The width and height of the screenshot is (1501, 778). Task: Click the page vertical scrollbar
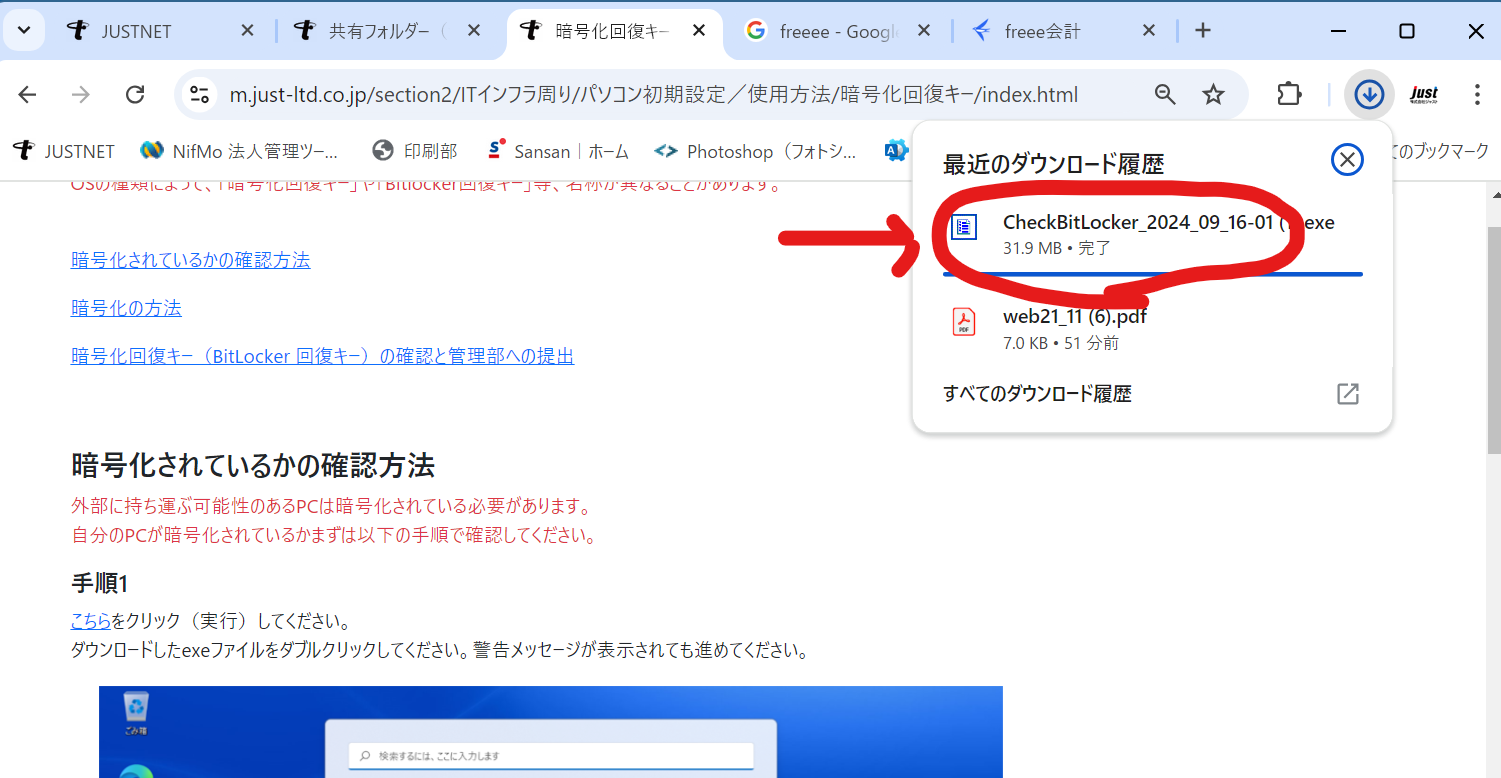(1493, 340)
